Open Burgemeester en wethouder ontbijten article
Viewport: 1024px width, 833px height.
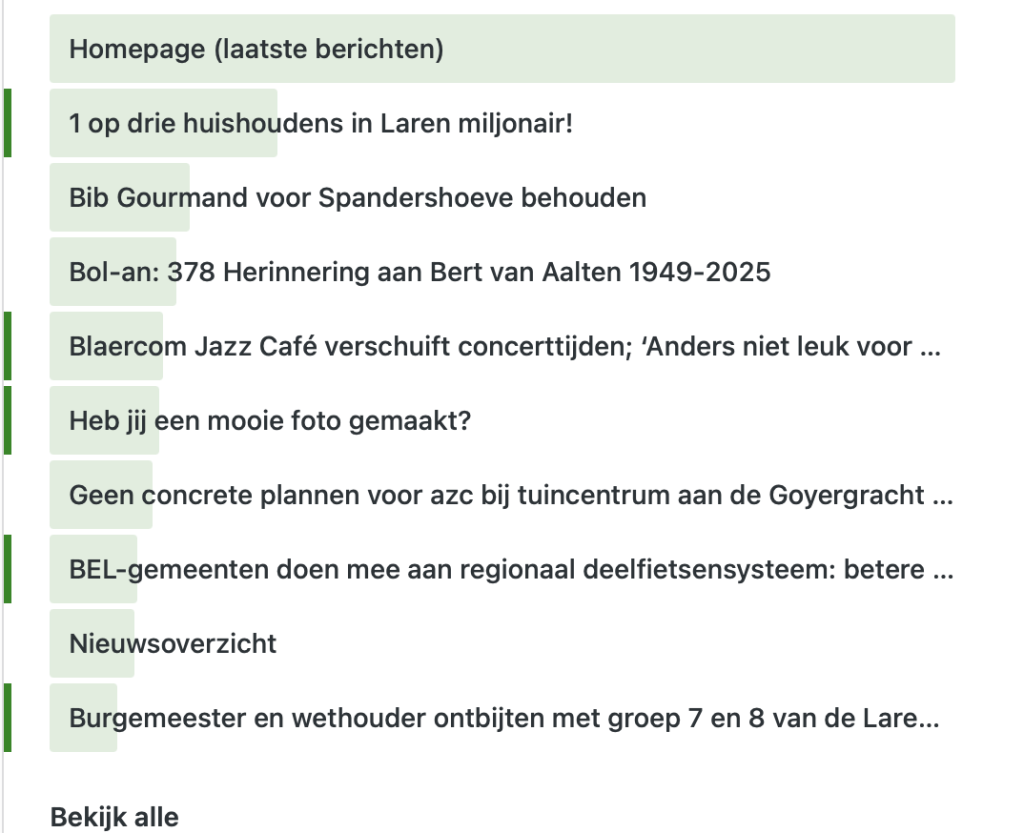click(x=504, y=718)
